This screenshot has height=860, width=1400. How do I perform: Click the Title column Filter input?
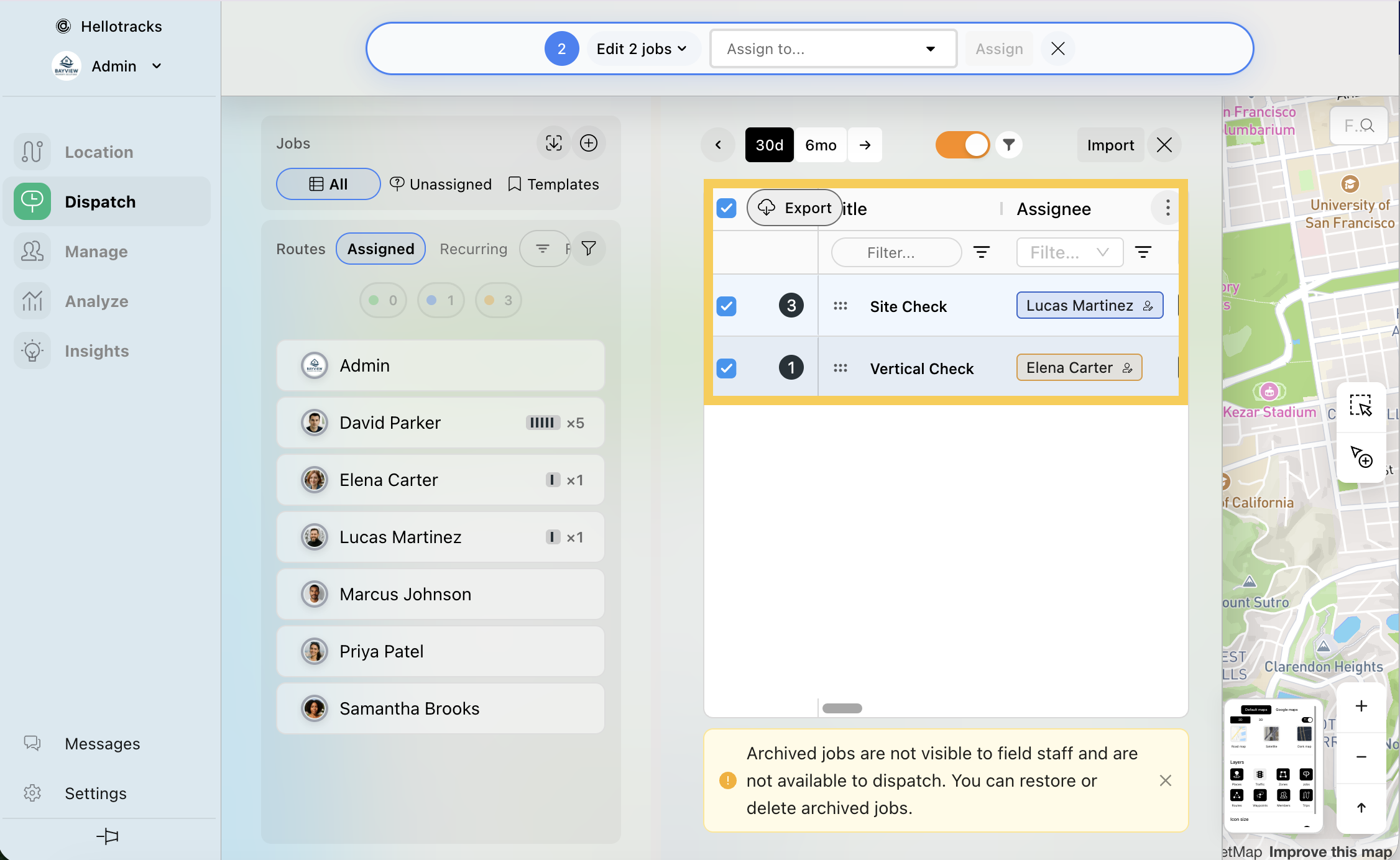click(895, 252)
